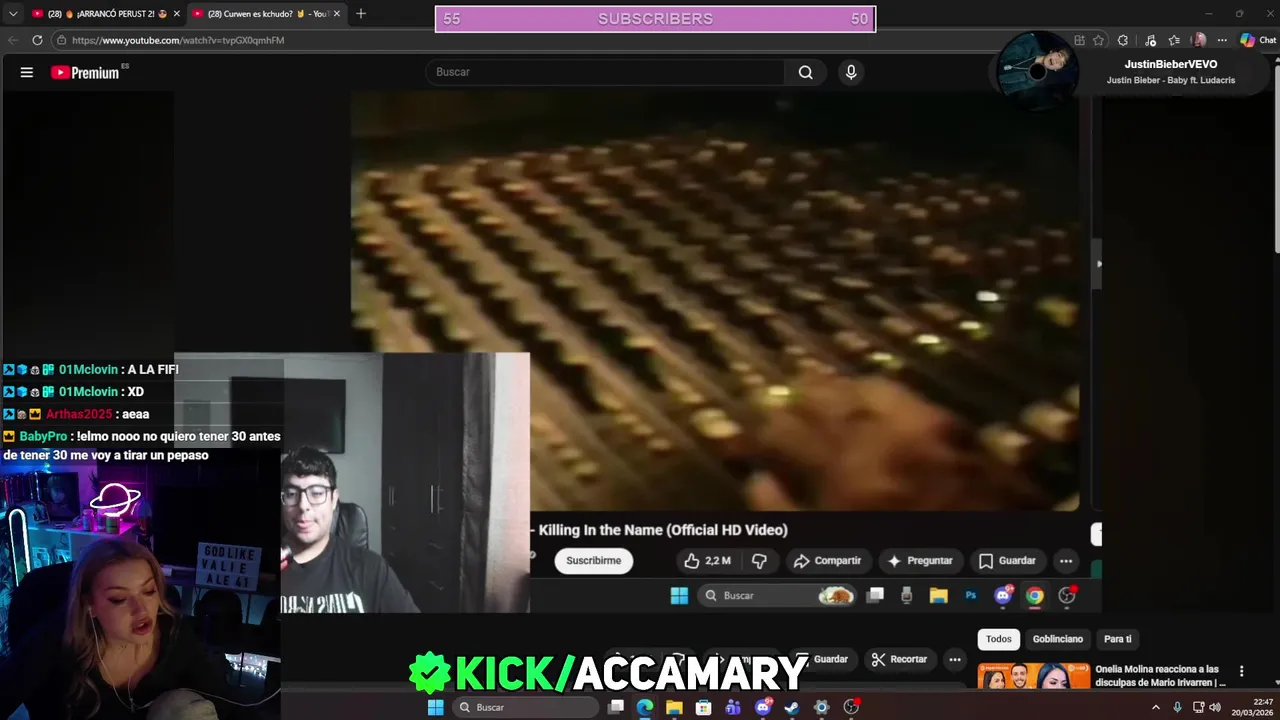This screenshot has width=1280, height=720.
Task: Open Microsoft Store on bottom taskbar
Action: click(703, 707)
